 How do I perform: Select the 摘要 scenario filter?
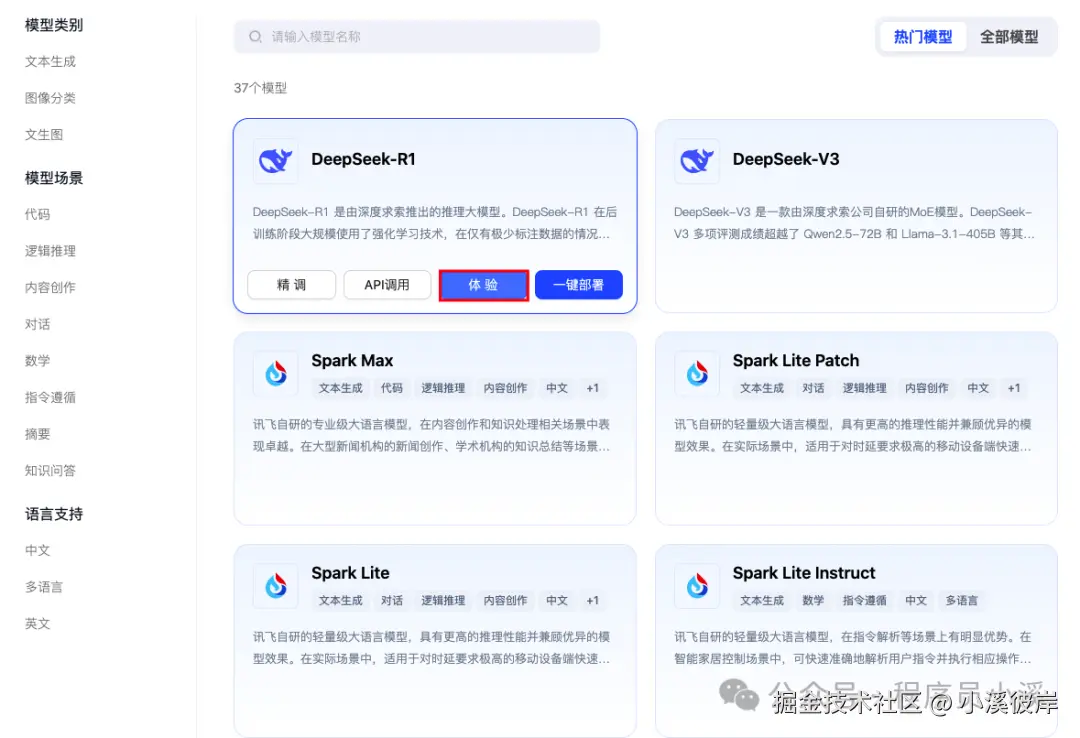click(x=37, y=434)
